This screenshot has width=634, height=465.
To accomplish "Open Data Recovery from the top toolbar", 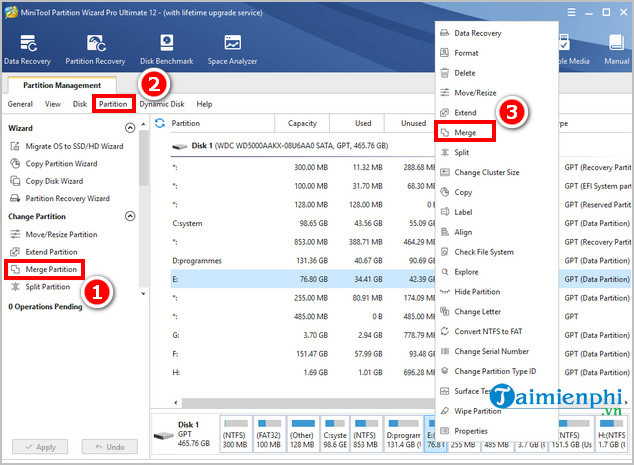I will click(x=27, y=49).
